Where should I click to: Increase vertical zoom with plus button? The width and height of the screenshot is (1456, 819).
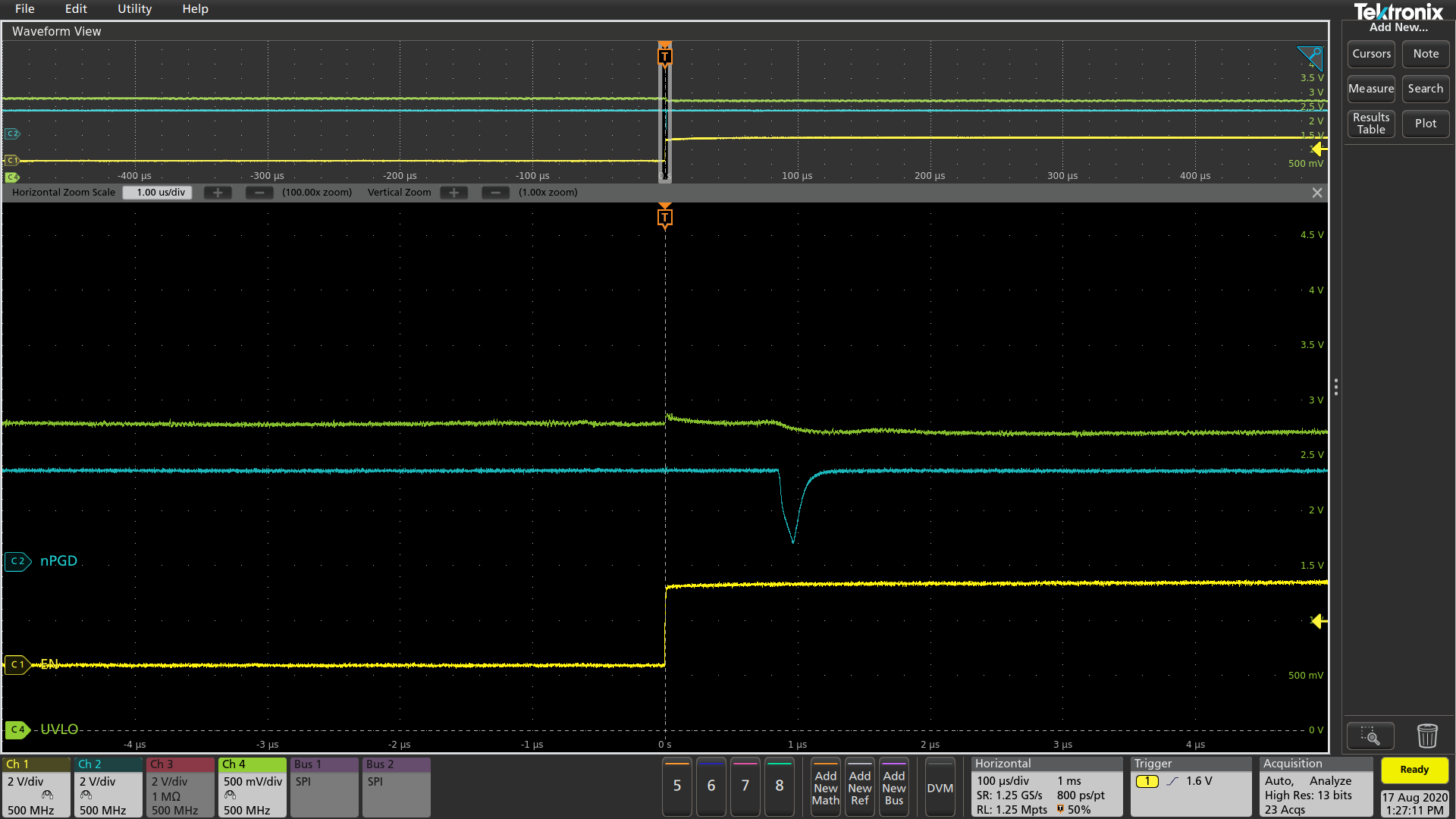tap(453, 193)
